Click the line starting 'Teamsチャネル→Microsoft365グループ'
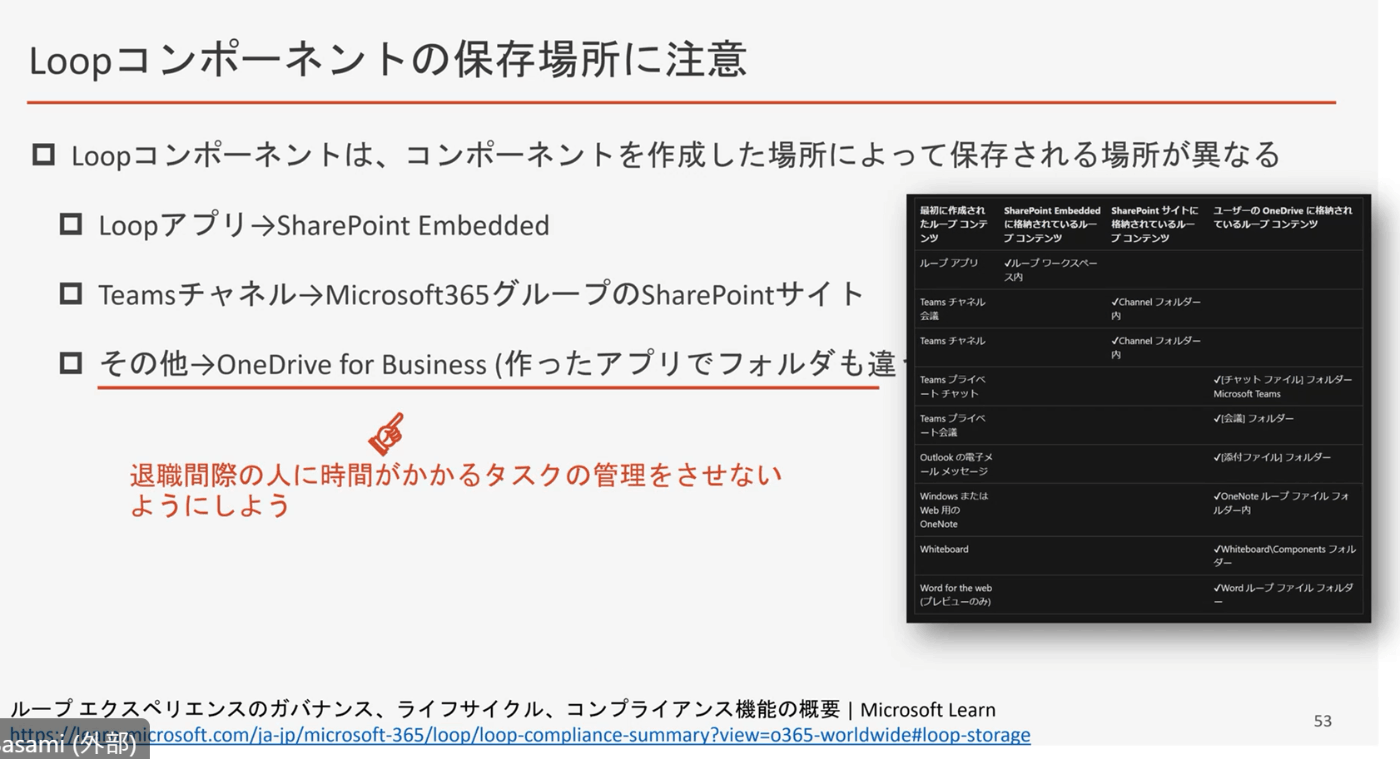This screenshot has width=1400, height=759. [x=481, y=294]
